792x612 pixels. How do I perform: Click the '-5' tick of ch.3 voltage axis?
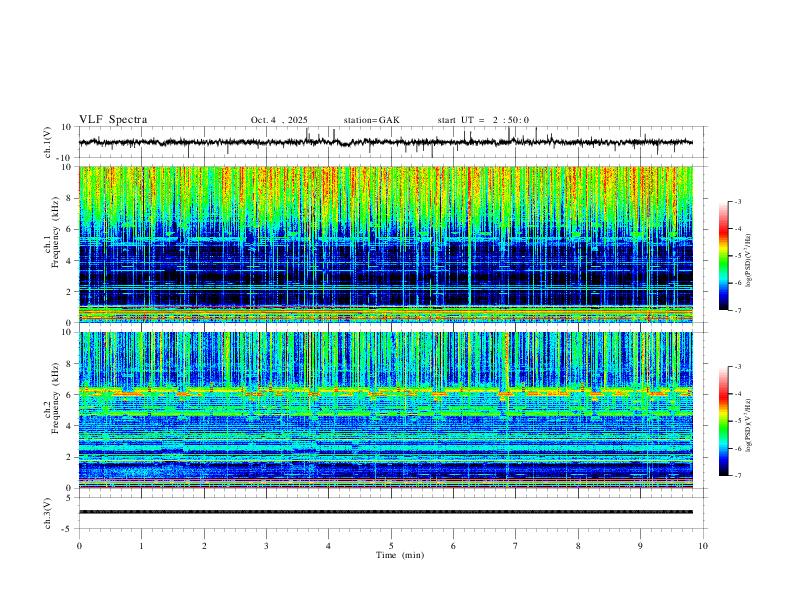pos(68,529)
